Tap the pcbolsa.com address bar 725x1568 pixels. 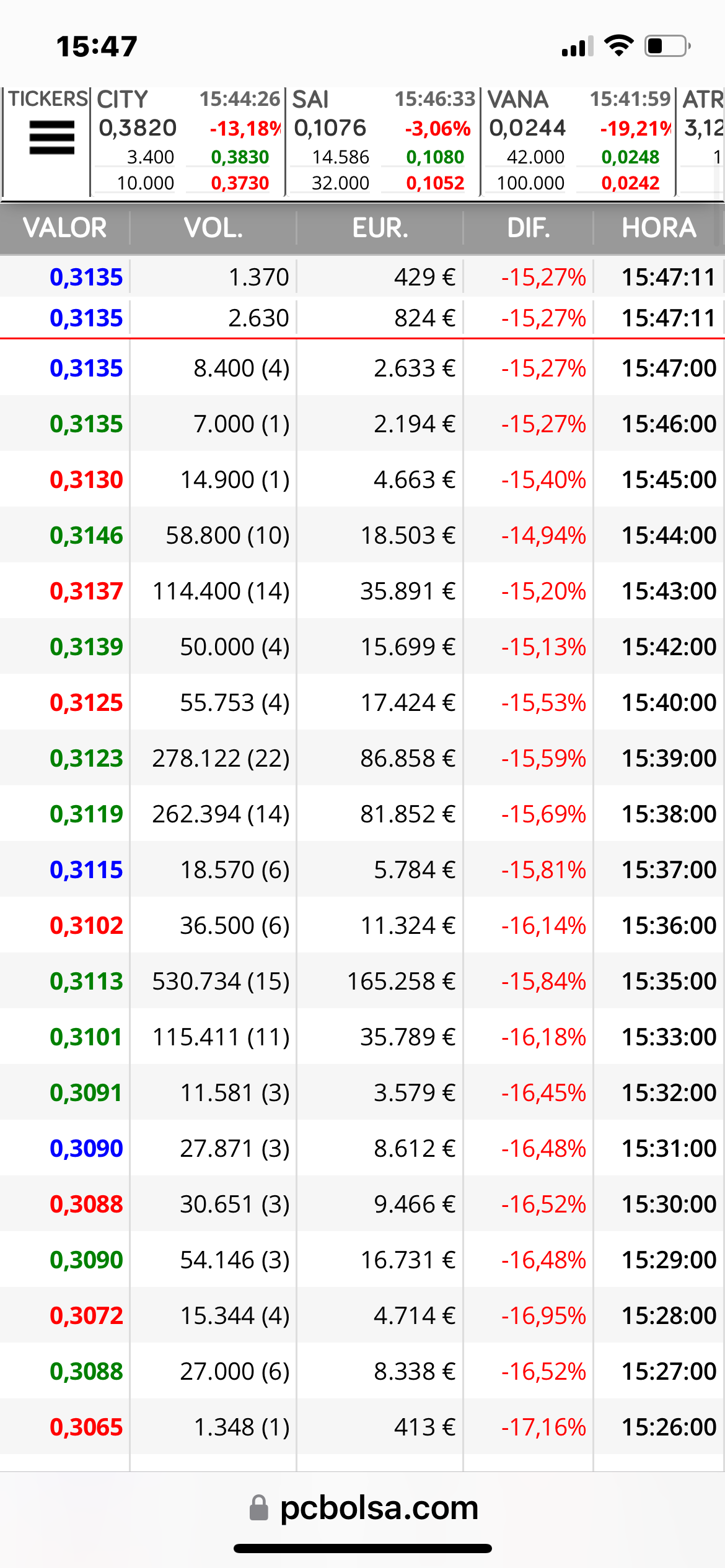coord(362,1508)
